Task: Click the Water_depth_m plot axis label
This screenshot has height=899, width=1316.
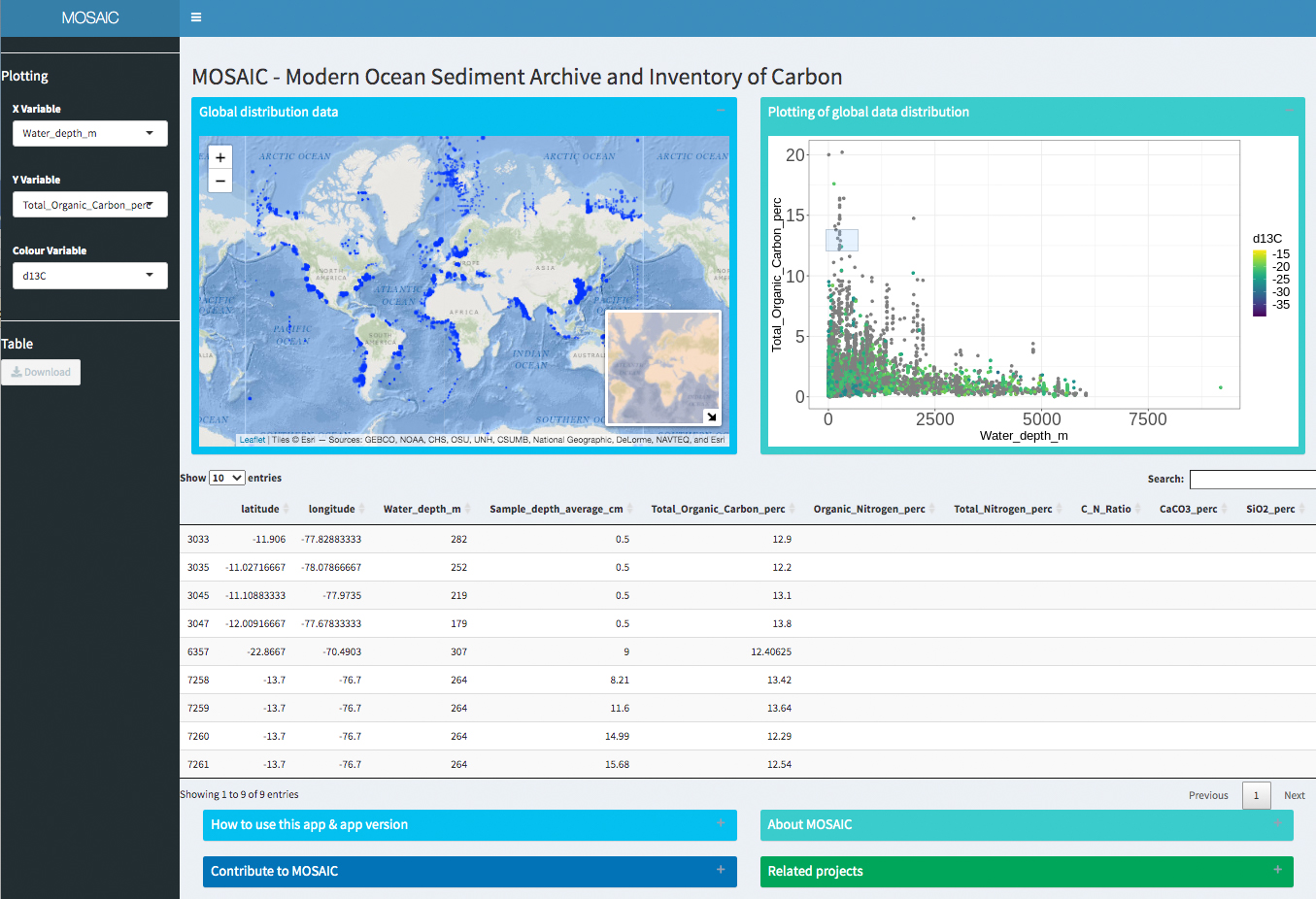Action: pos(1024,436)
